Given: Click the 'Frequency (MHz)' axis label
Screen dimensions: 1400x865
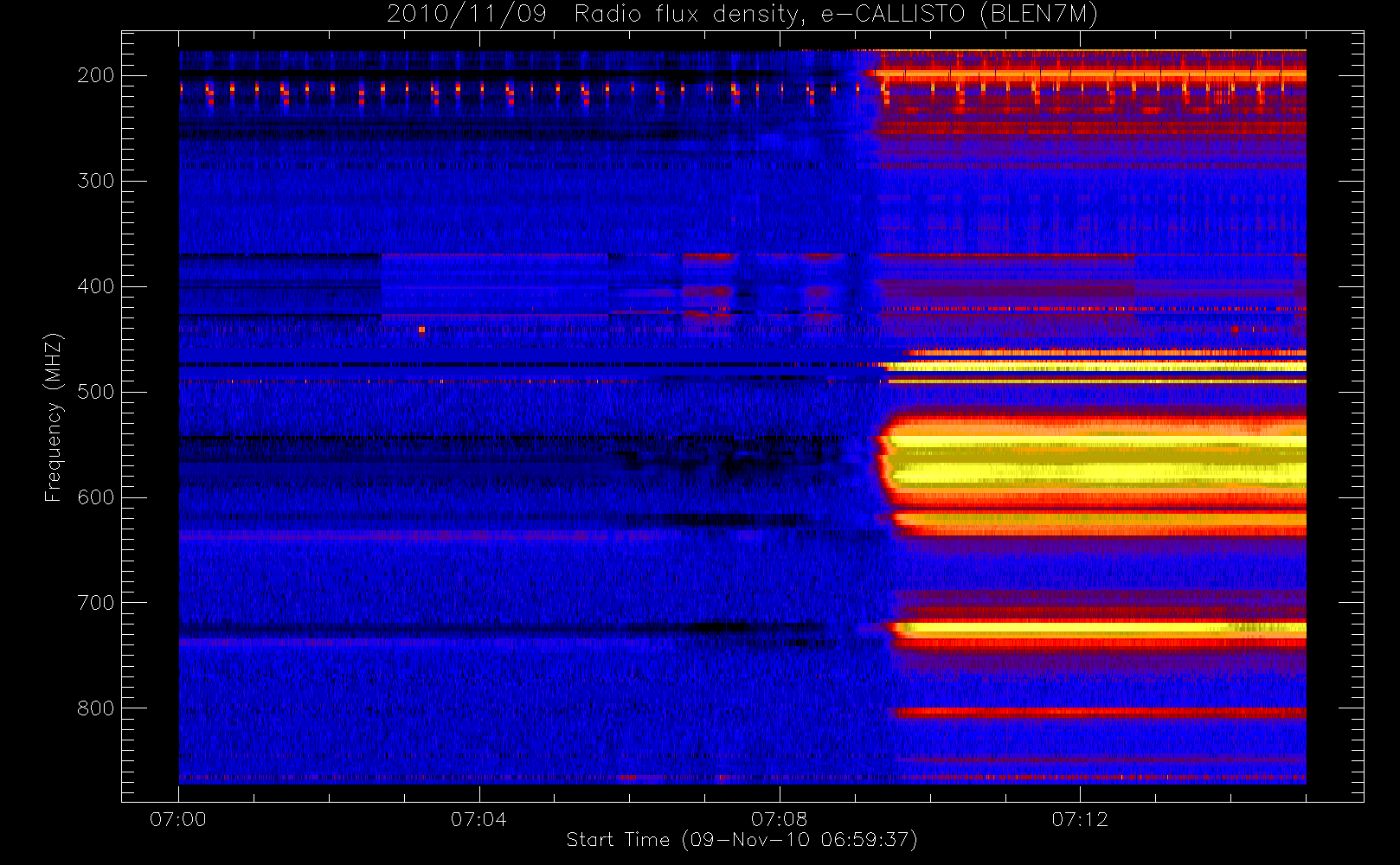Looking at the screenshot, I should point(54,417).
